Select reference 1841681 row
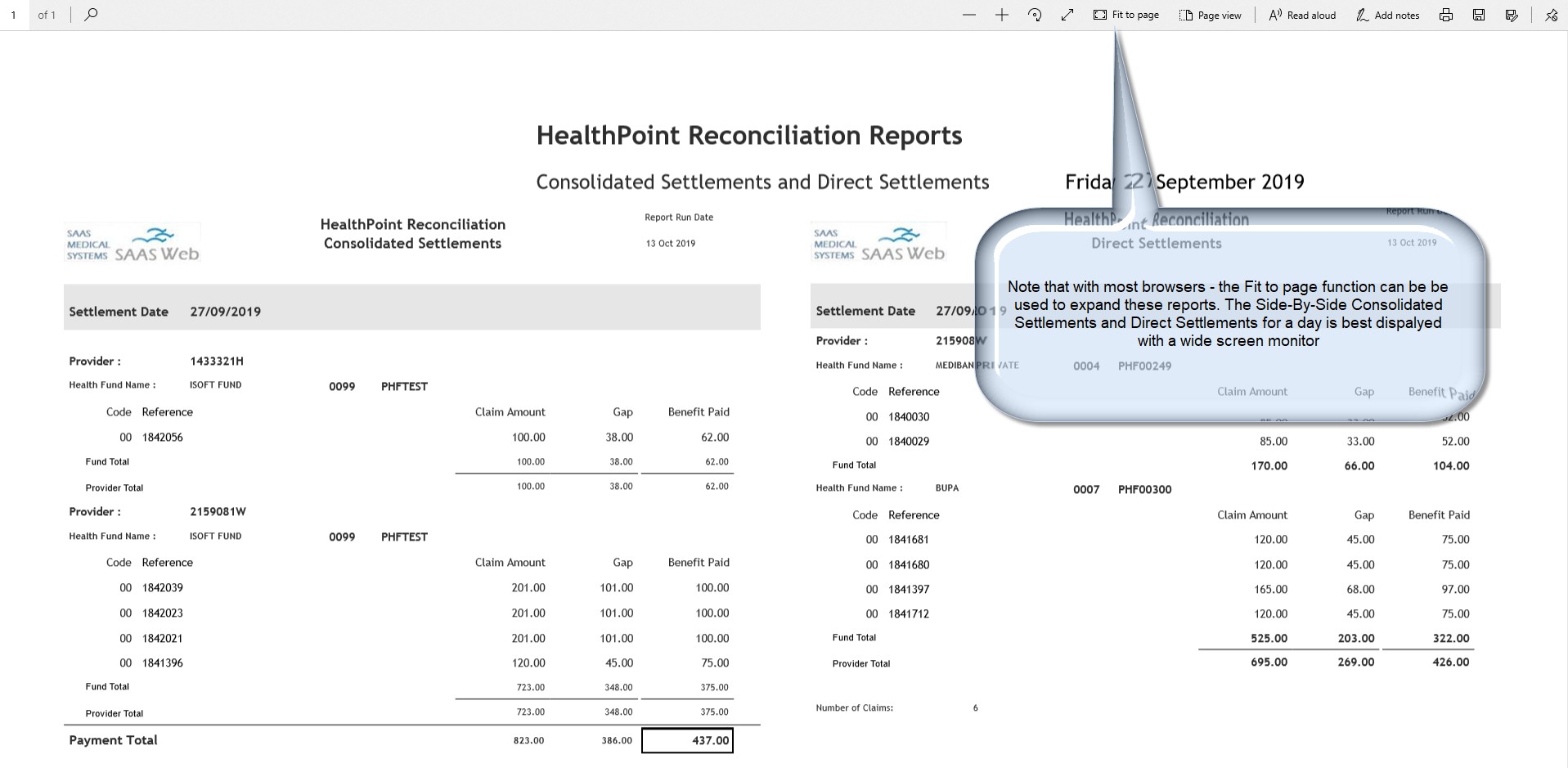This screenshot has width=1568, height=768. 909,539
